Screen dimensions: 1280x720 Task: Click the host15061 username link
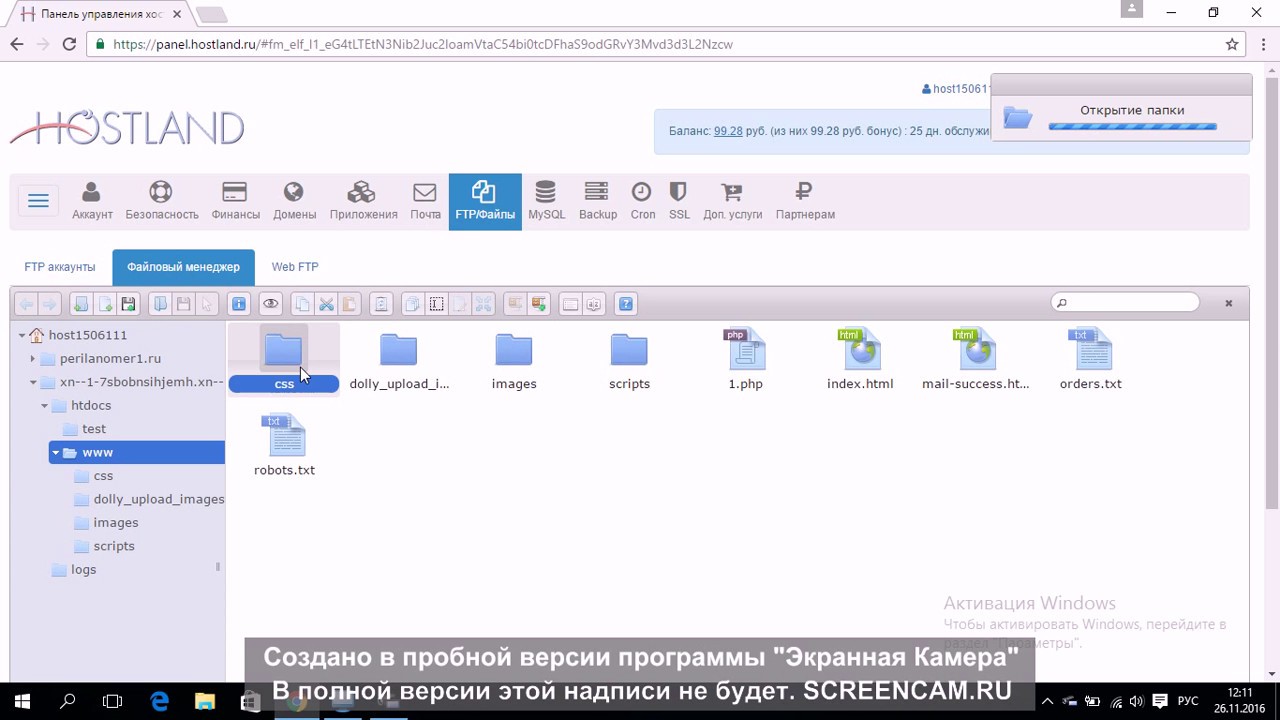pyautogui.click(x=956, y=89)
